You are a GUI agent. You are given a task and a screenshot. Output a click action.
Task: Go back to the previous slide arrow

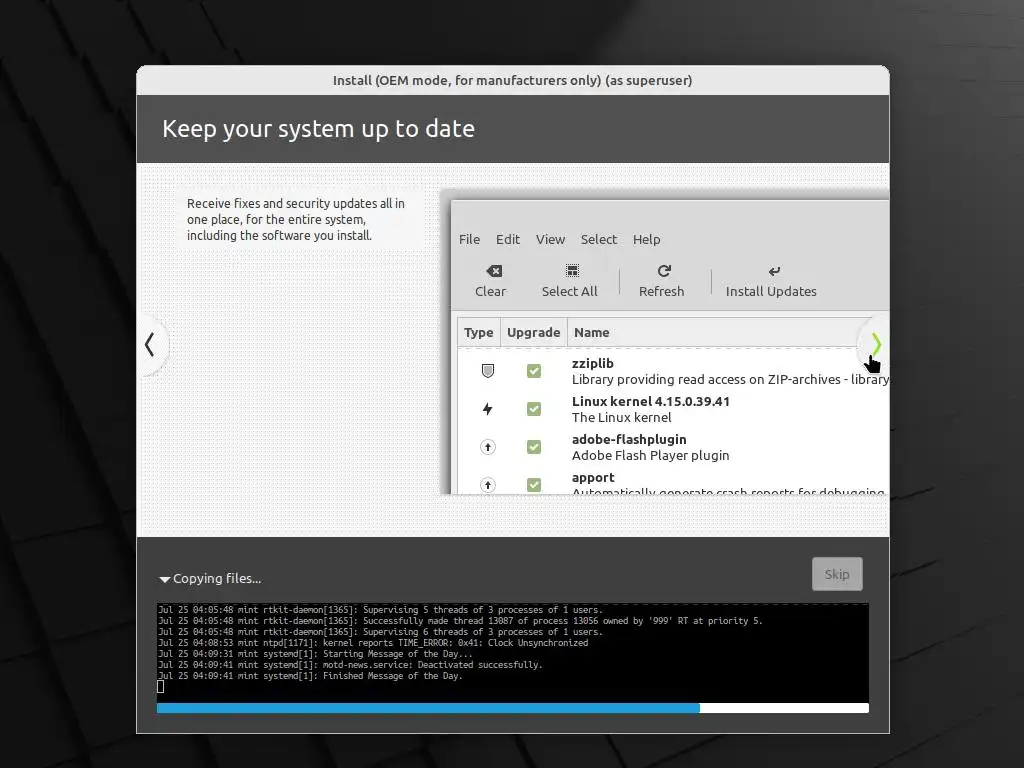(x=150, y=344)
